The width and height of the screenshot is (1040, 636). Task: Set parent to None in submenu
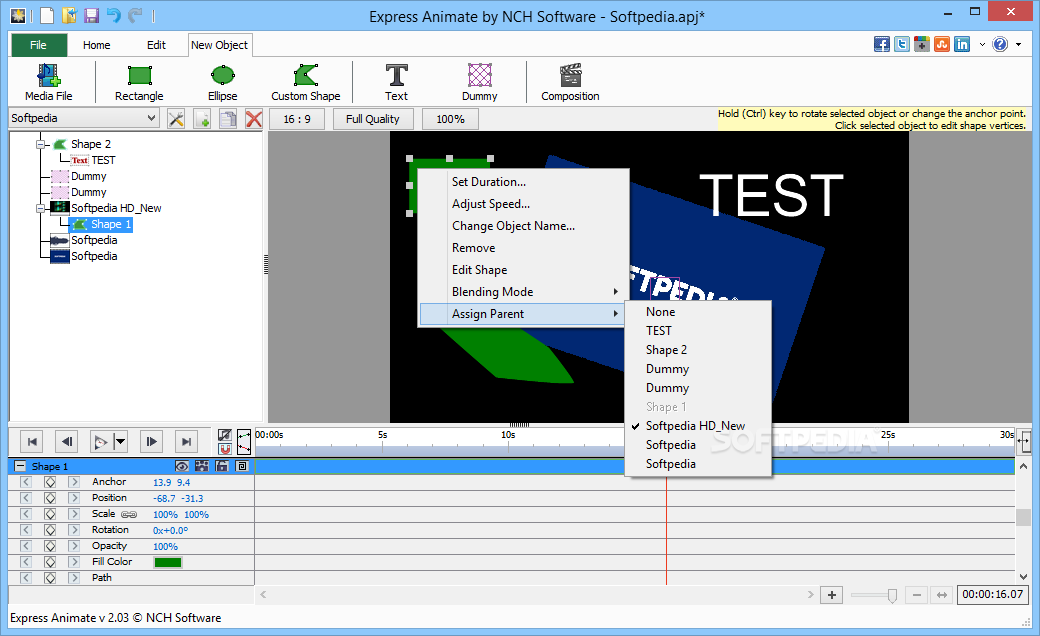(x=698, y=312)
